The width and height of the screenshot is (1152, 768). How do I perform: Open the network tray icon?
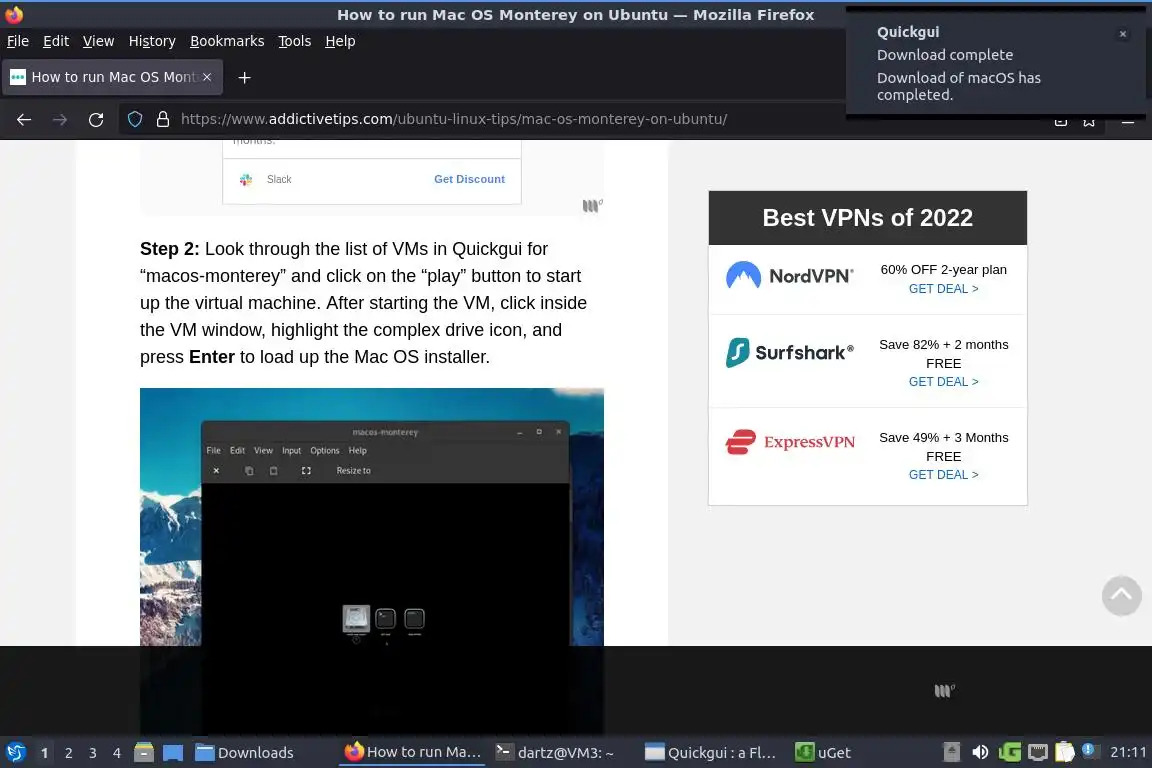1037,752
